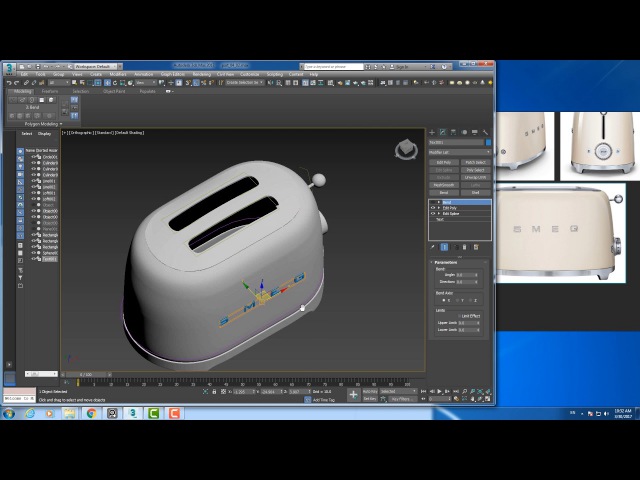640x480 pixels.
Task: Select the X Bend Axis radio button
Action: (444, 300)
